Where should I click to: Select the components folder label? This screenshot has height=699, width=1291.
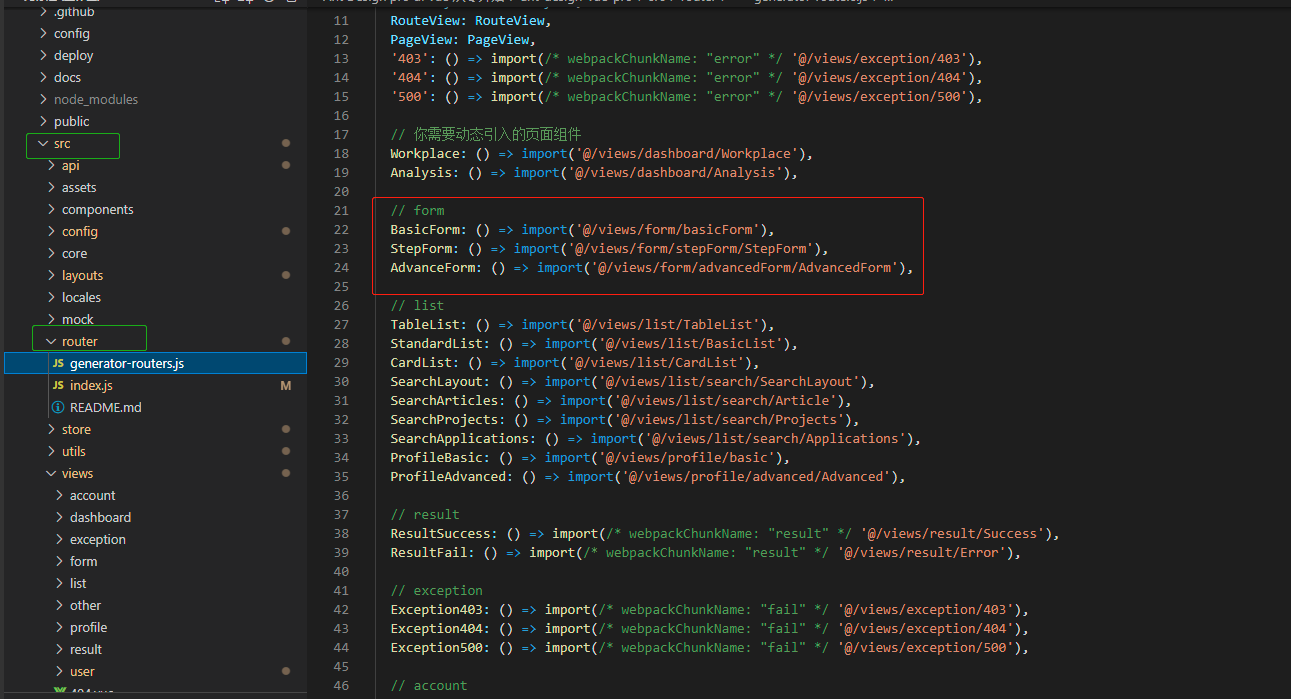tap(98, 209)
